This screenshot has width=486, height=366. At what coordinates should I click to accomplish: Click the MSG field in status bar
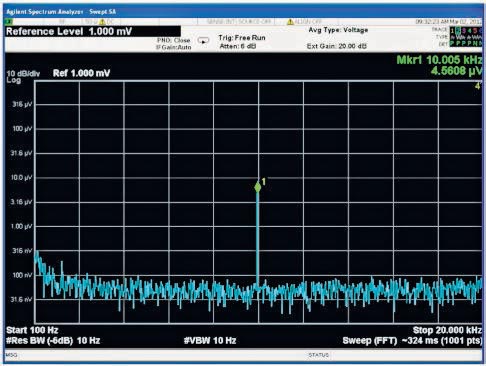click(11, 355)
